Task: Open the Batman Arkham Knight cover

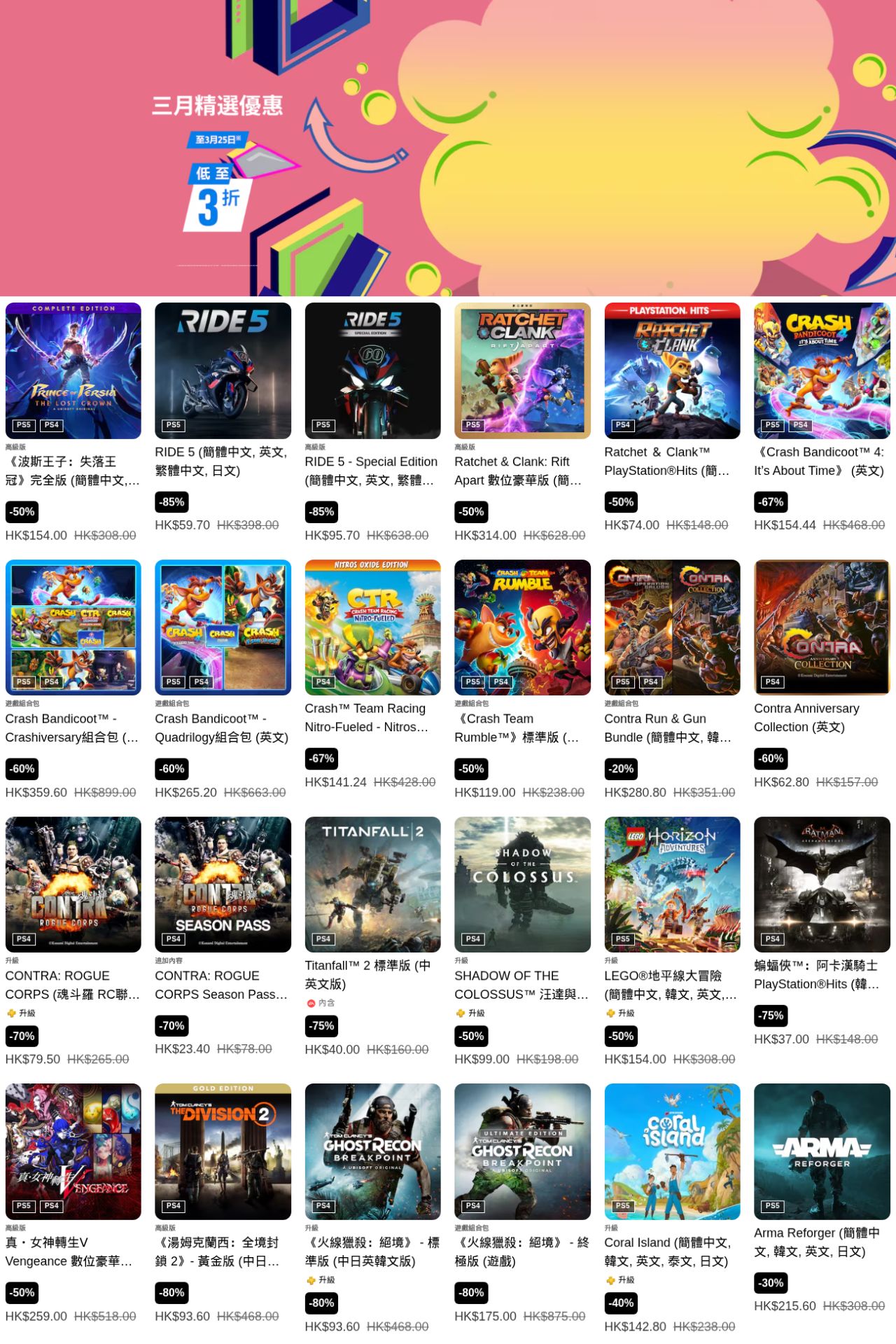Action: (x=822, y=885)
